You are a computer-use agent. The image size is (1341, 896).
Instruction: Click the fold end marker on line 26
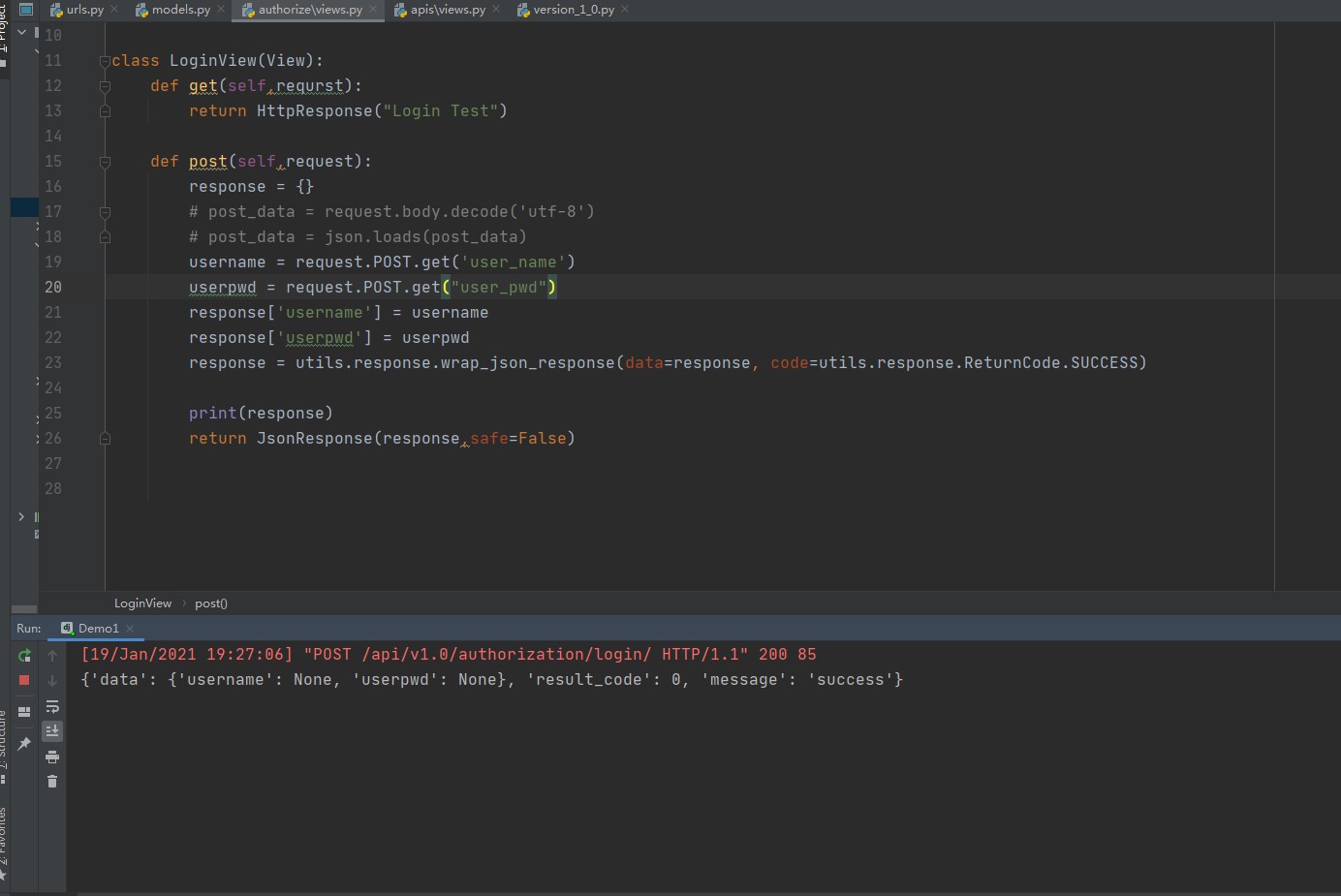pos(105,439)
